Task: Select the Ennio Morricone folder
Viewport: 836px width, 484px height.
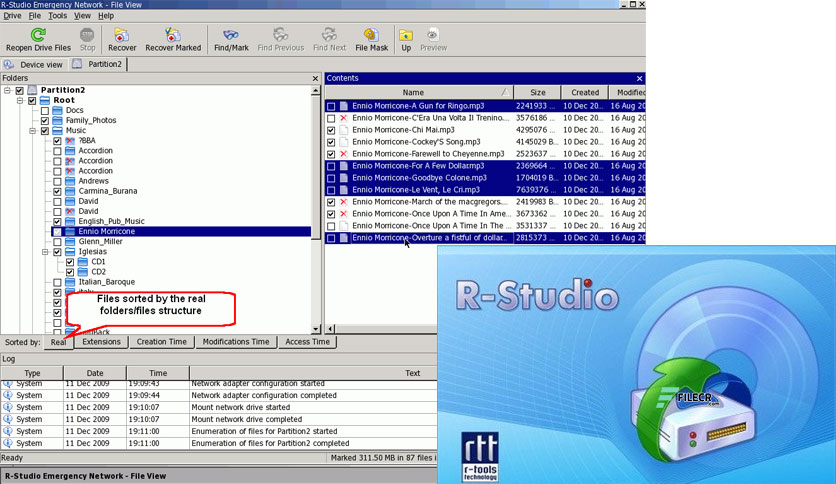Action: 181,231
